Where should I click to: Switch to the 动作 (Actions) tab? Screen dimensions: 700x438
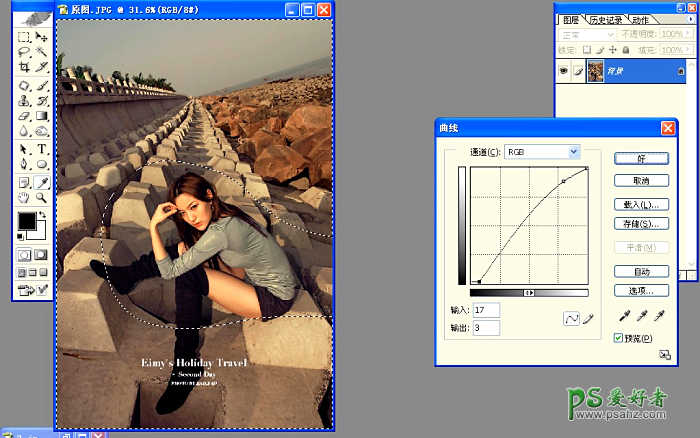pyautogui.click(x=640, y=19)
